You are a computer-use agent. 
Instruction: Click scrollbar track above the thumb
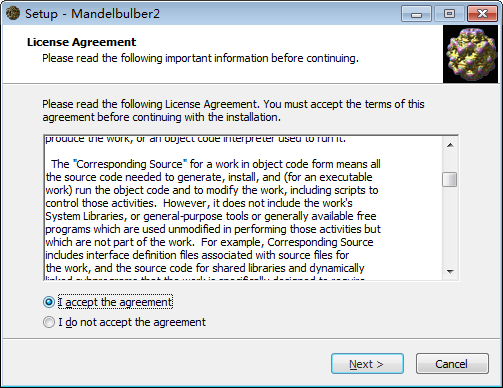(450, 162)
